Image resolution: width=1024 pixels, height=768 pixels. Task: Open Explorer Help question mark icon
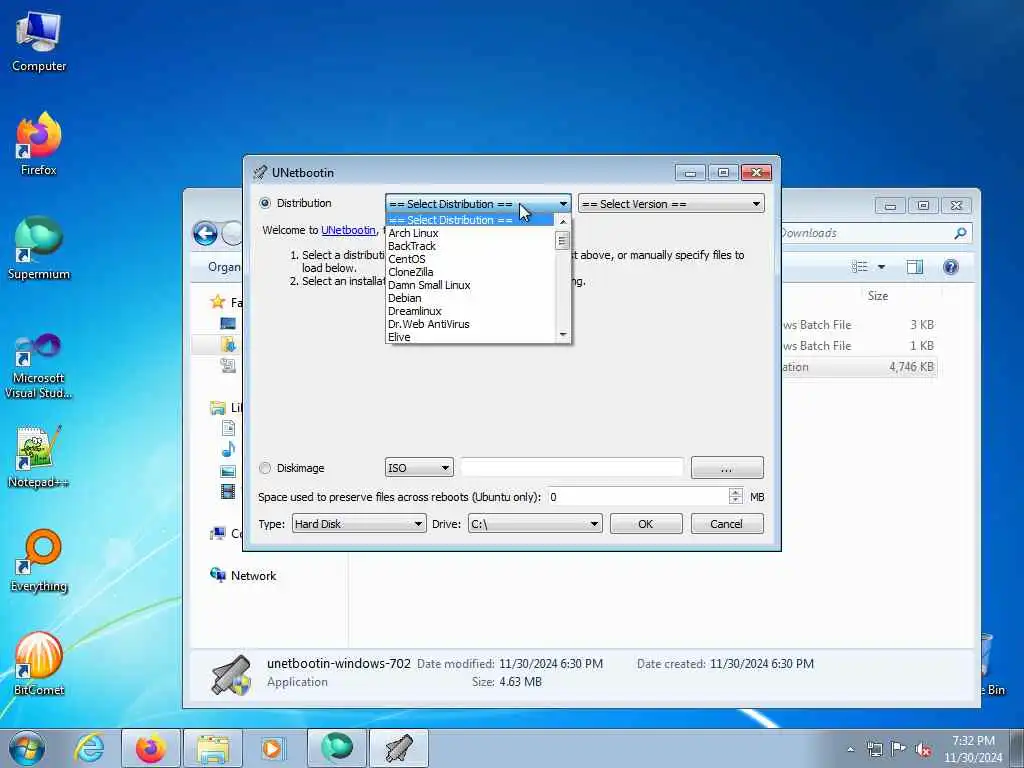pos(951,266)
